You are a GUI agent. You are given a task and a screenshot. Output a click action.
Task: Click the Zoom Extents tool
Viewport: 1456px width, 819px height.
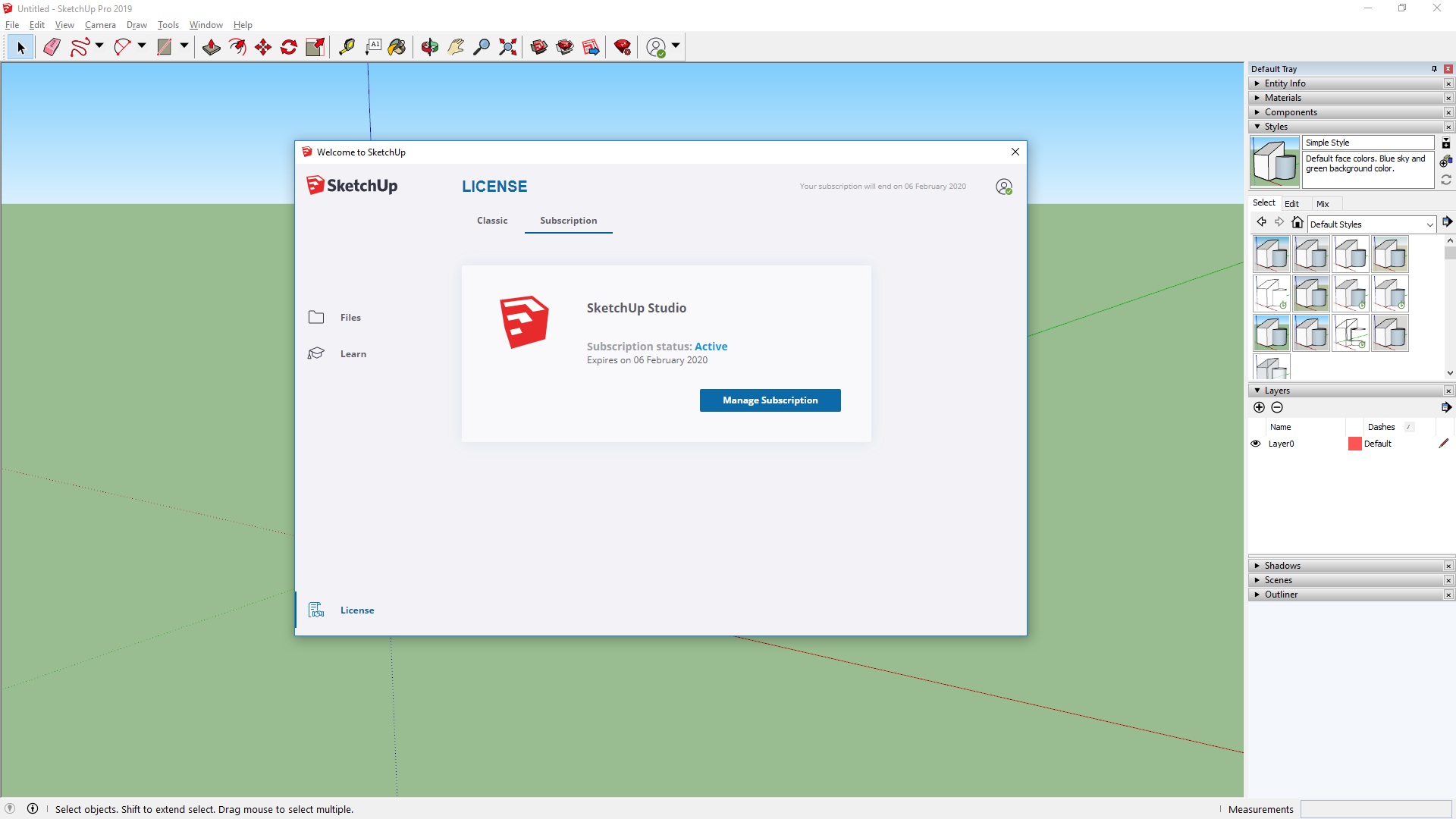click(508, 47)
